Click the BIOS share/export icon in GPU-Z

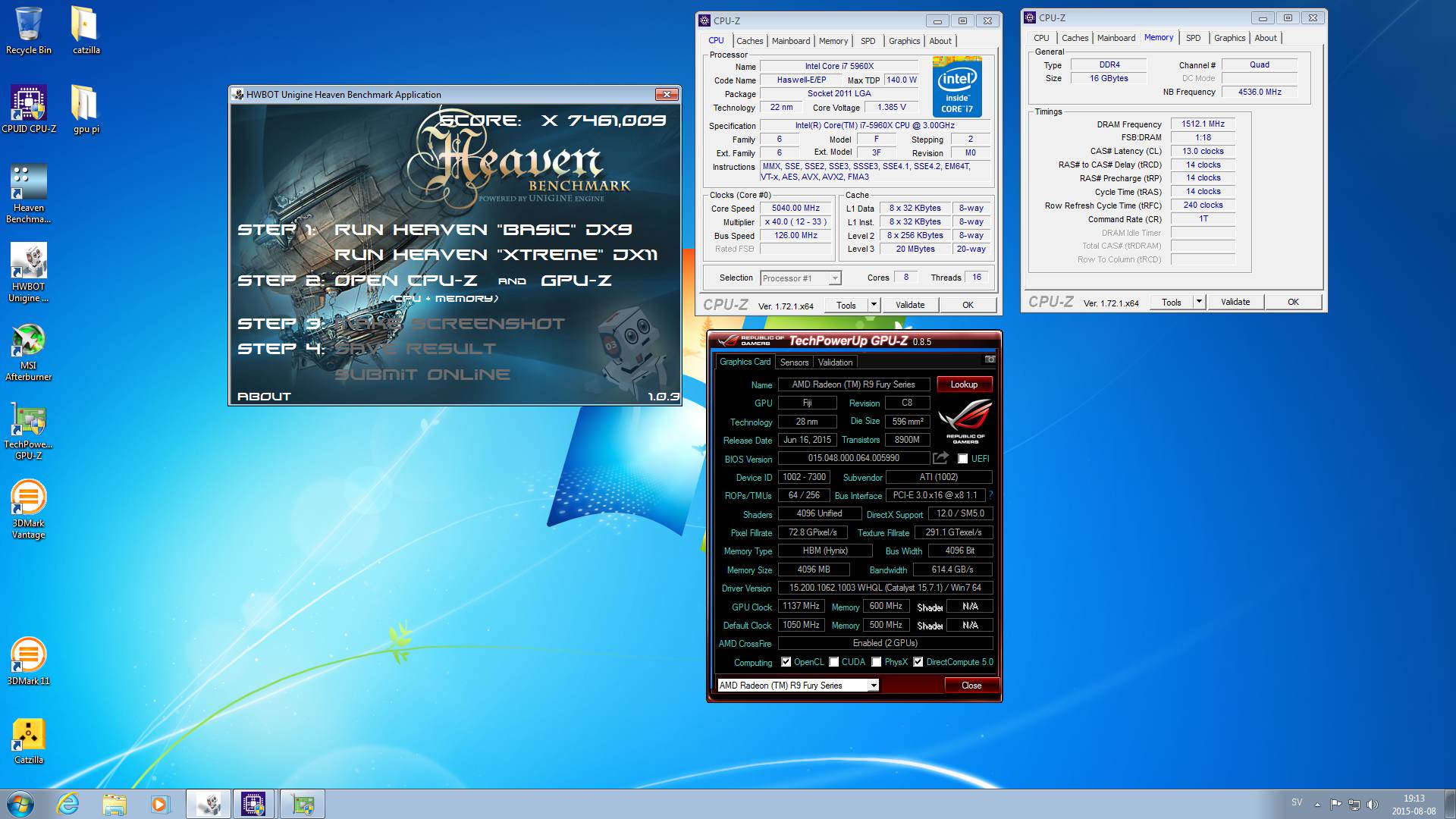click(940, 458)
